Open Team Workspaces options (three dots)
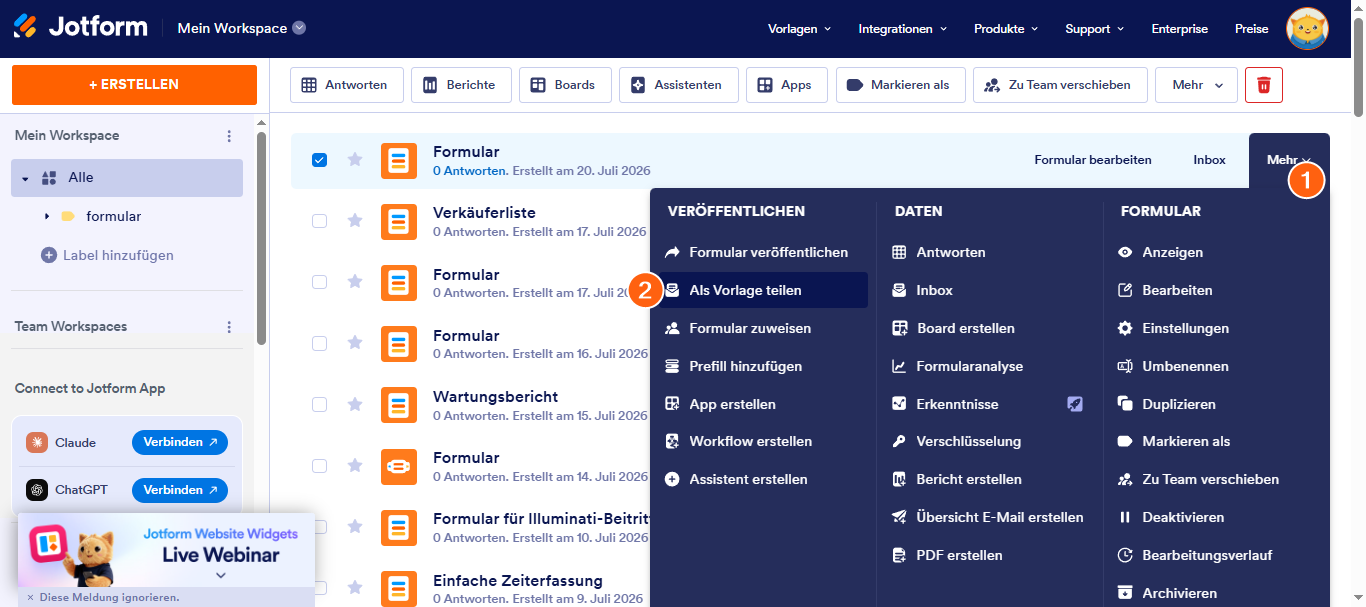Viewport: 1366px width, 607px height. (229, 327)
